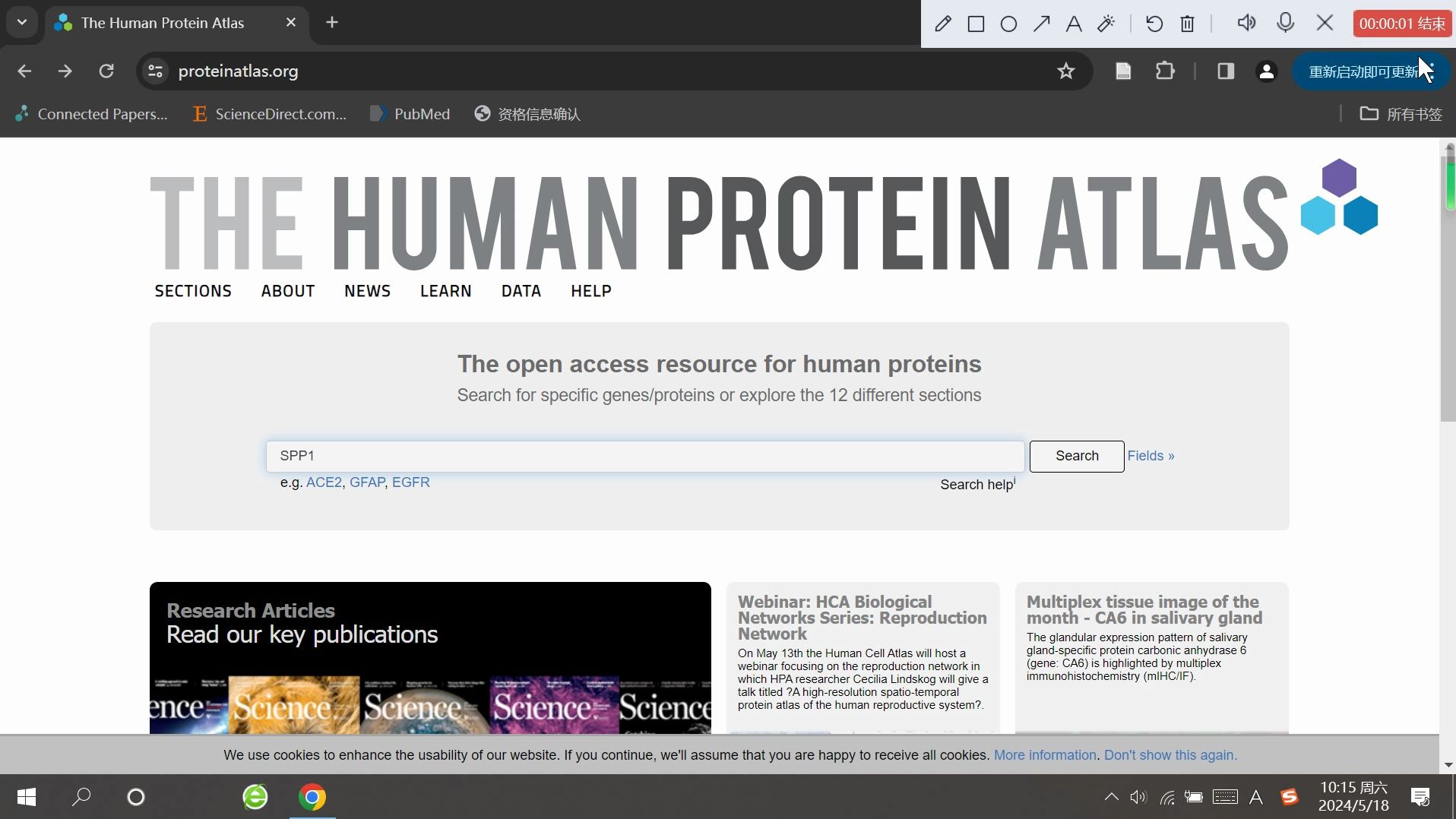Click the EGFR example gene link
This screenshot has width=1456, height=819.
(x=411, y=482)
